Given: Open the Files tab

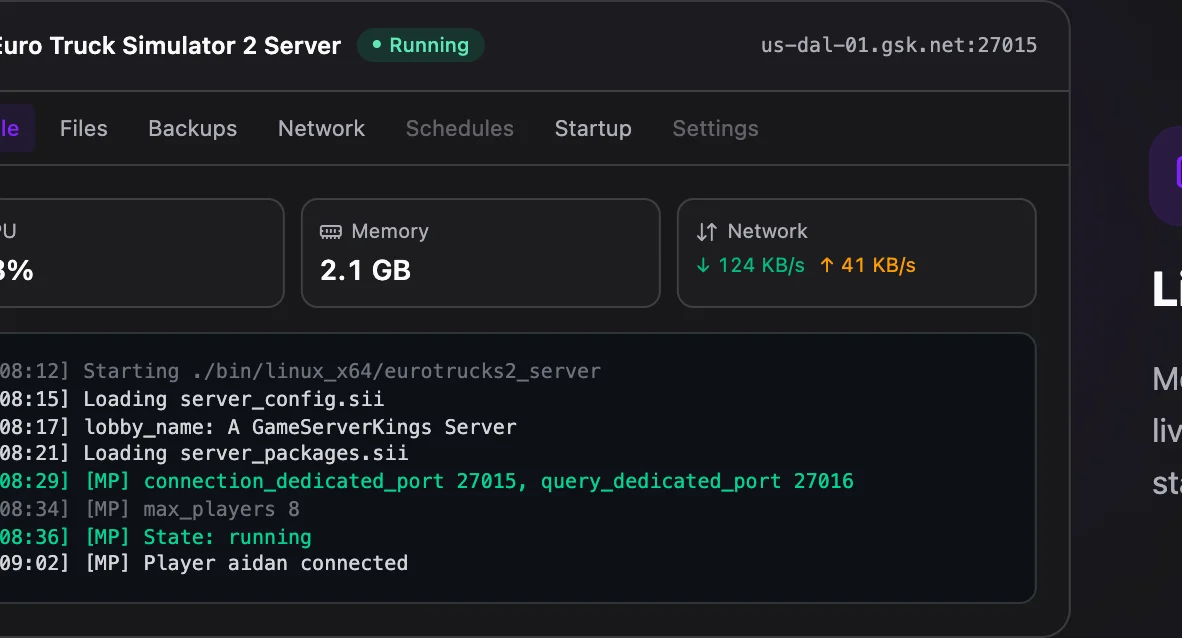Looking at the screenshot, I should click(84, 128).
